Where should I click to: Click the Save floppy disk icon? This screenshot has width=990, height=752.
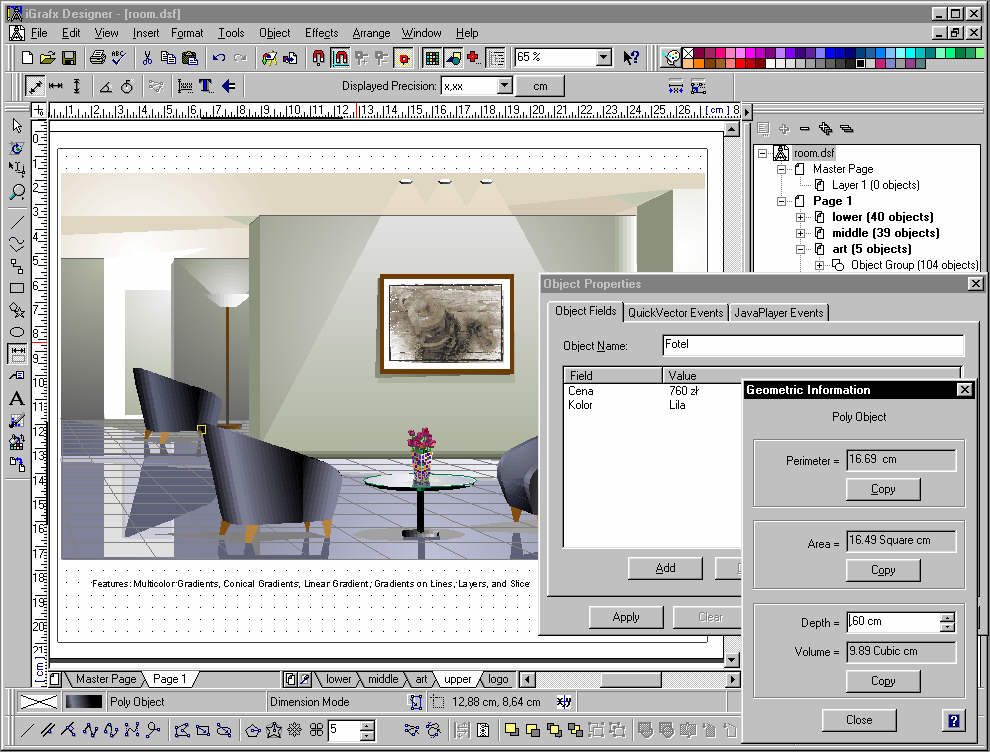(69, 58)
